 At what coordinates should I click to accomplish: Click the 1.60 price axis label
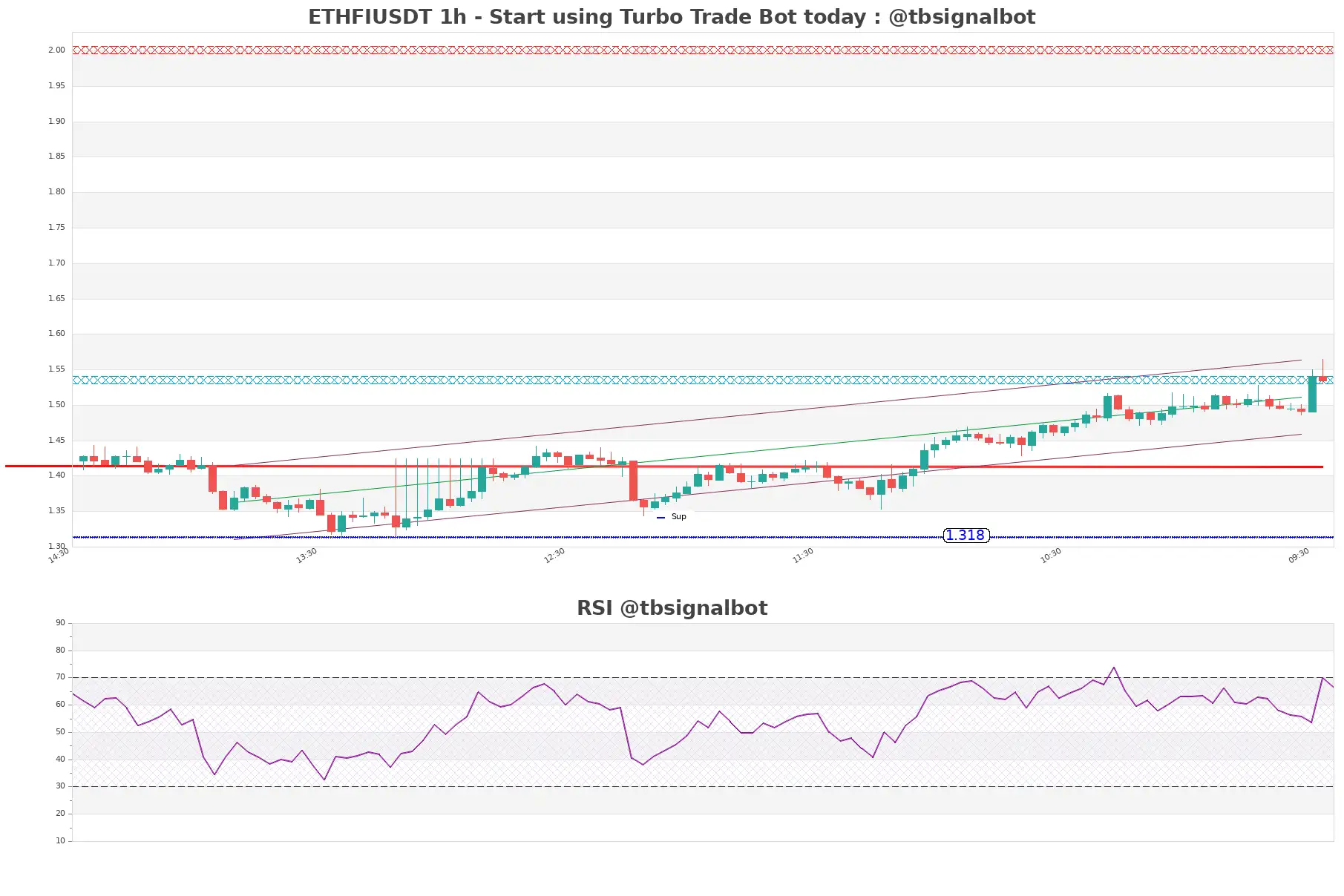[x=56, y=334]
